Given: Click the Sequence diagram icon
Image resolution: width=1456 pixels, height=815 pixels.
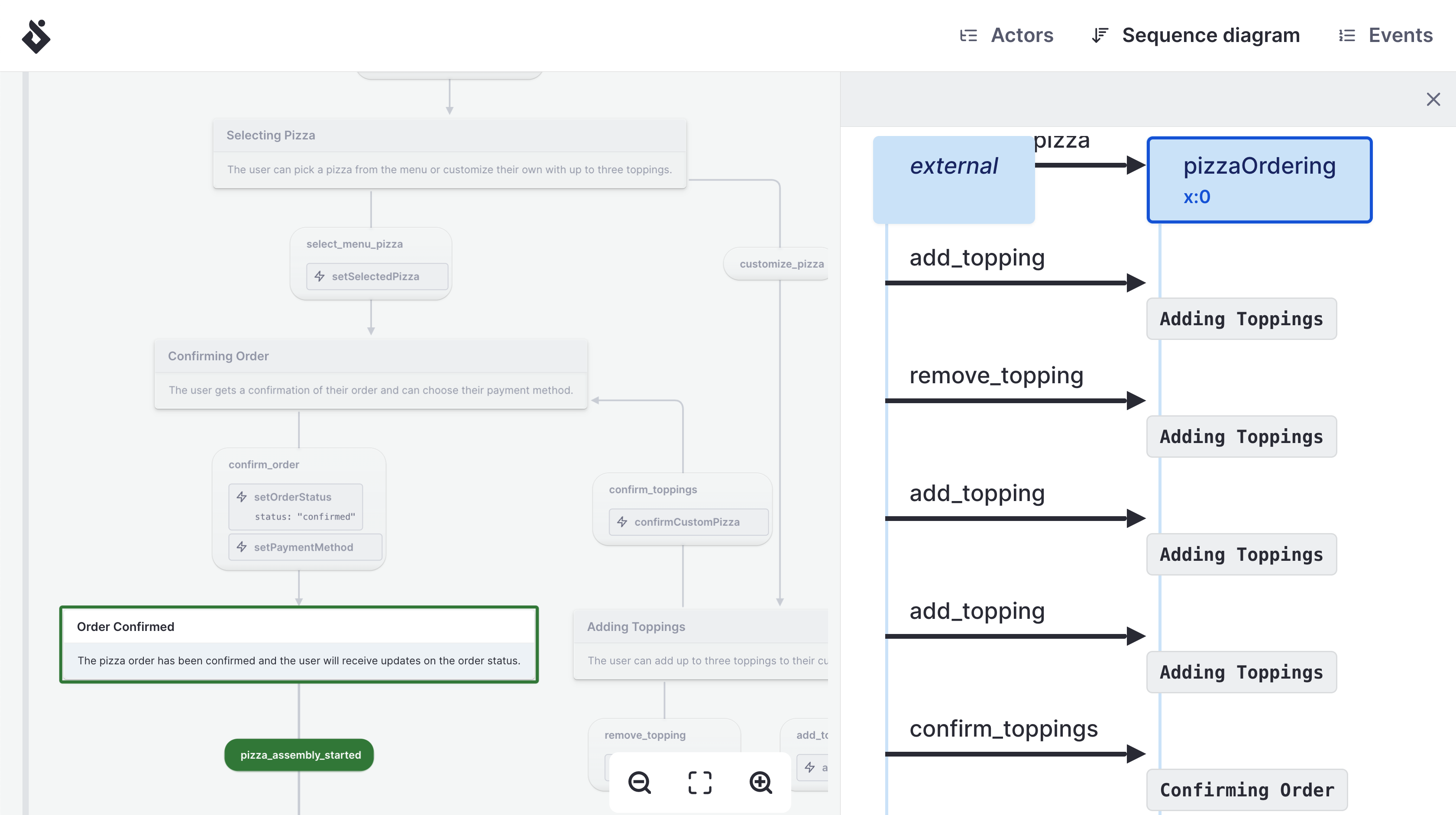Looking at the screenshot, I should pyautogui.click(x=1099, y=35).
